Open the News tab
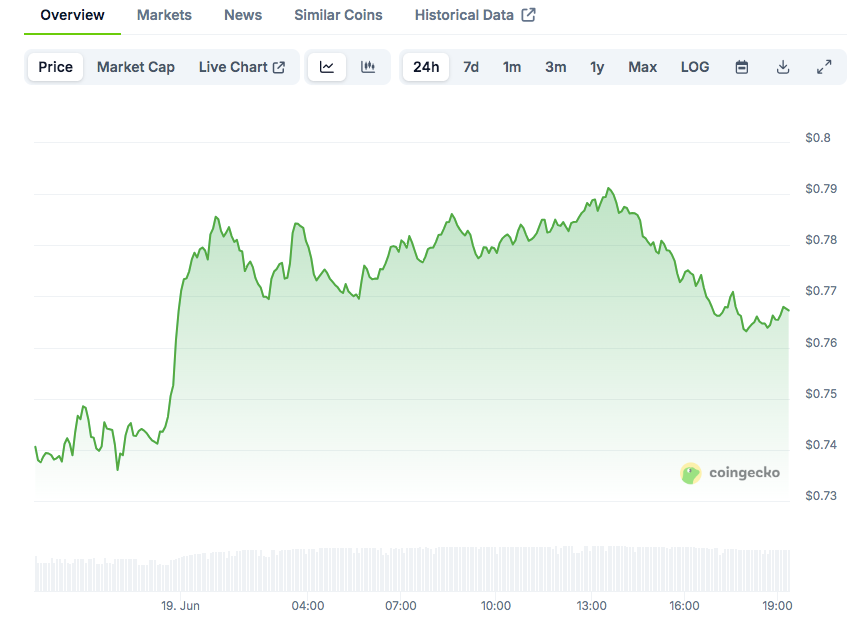Viewport: 860px width, 625px height. 243,15
